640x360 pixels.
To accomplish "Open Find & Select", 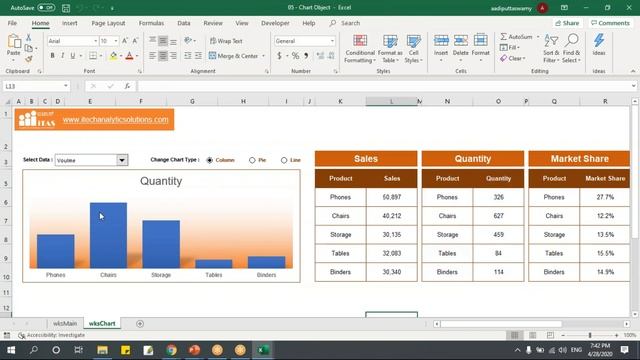I will point(571,49).
